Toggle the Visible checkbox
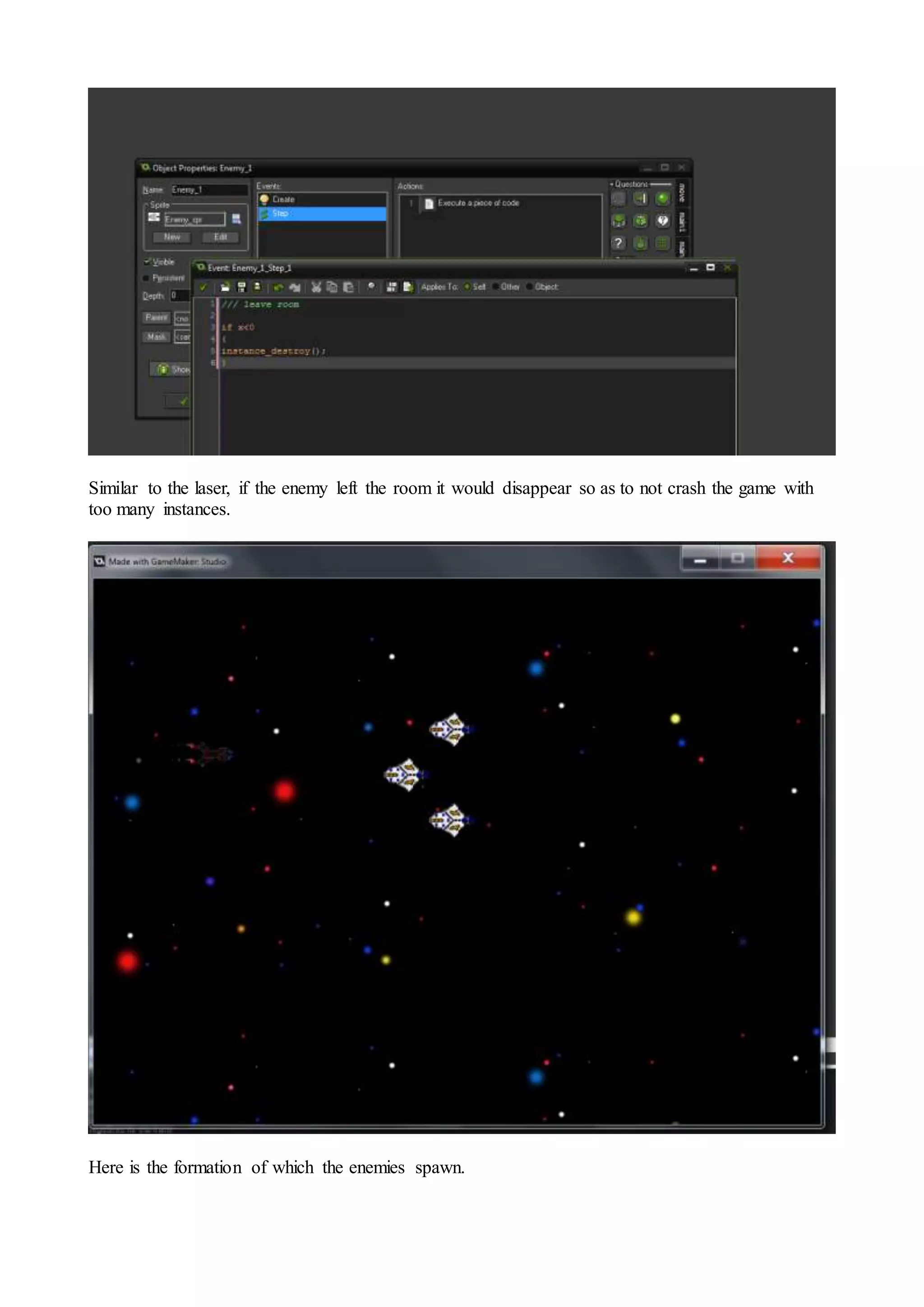This screenshot has width=924, height=1307. pyautogui.click(x=148, y=262)
